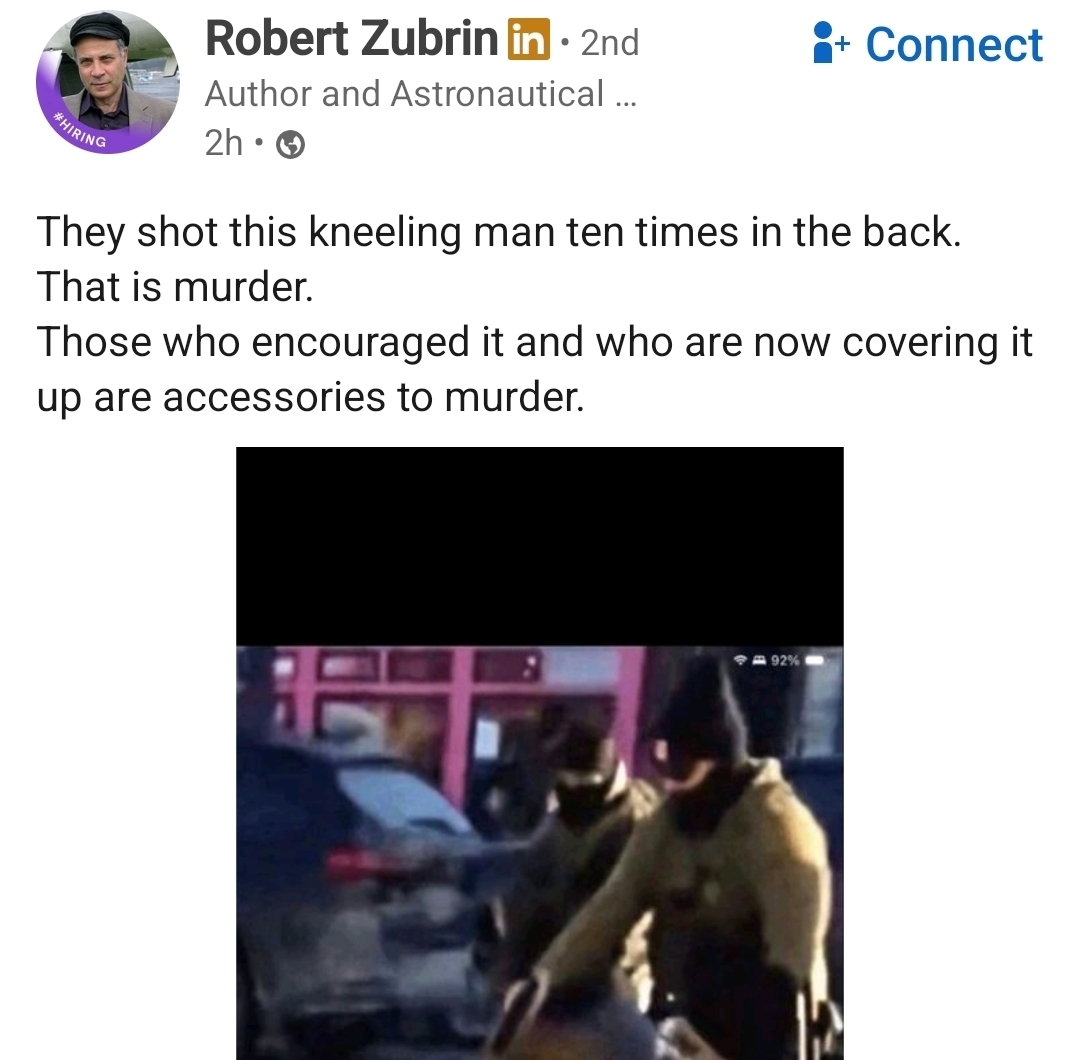The height and width of the screenshot is (1060, 1080).
Task: Open the 'Author and Astronautical' headline
Action: point(404,94)
